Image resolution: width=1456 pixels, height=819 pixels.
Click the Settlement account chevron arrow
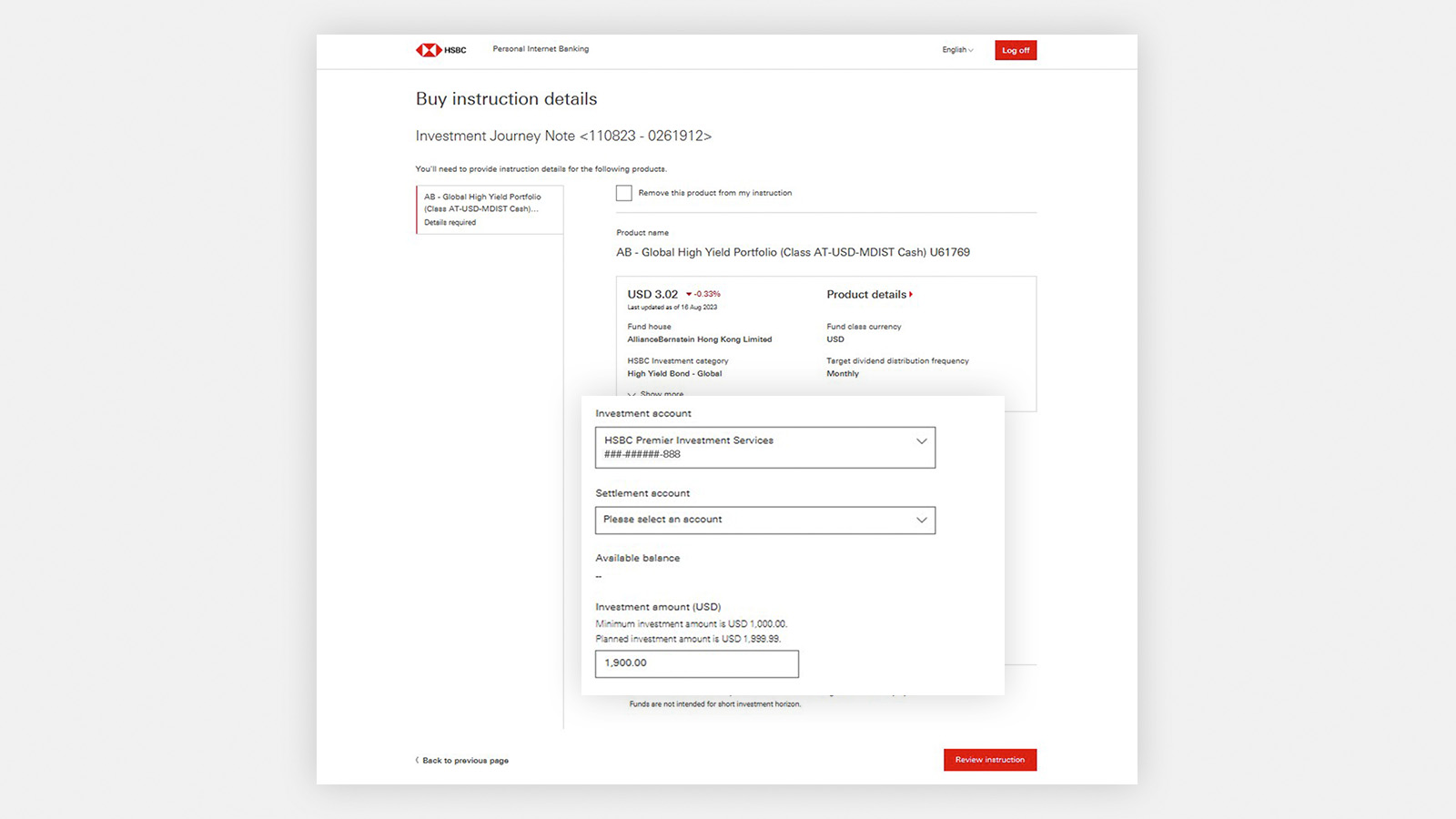pos(921,520)
